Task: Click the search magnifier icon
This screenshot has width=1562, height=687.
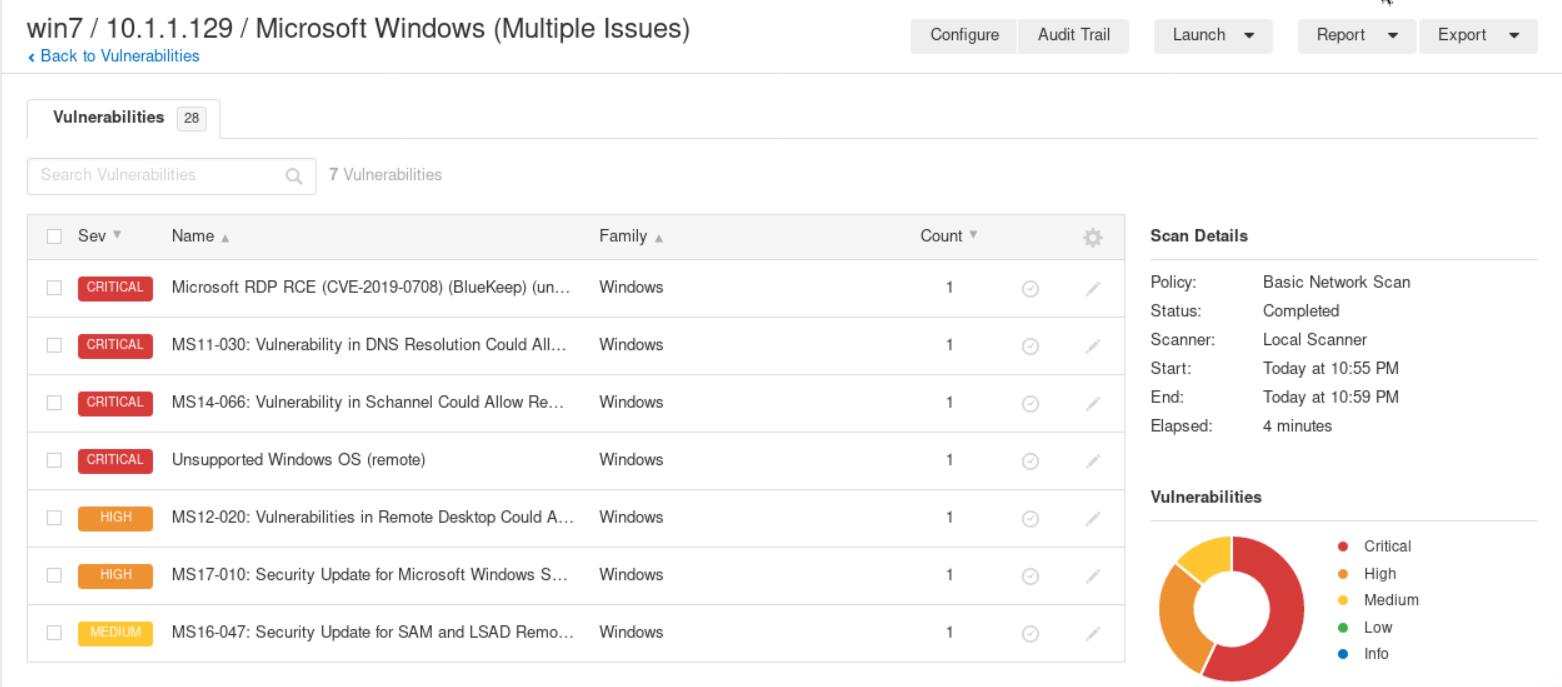Action: click(294, 175)
